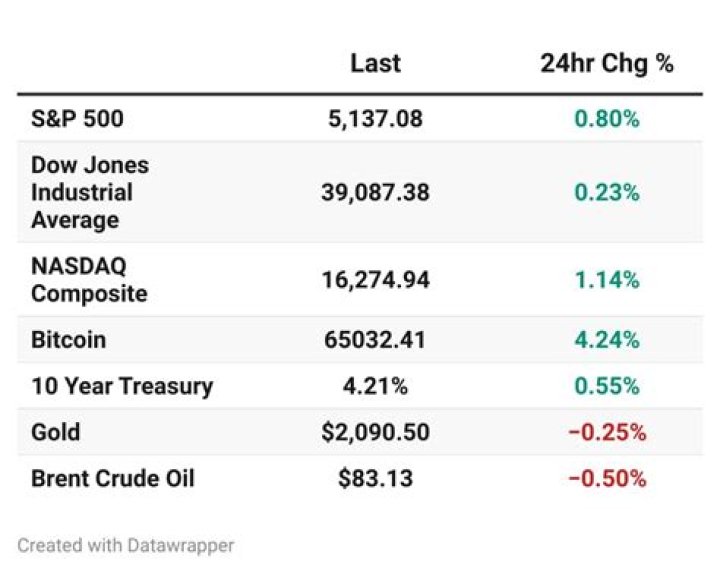Click the Bitcoin price 65032.41
The height and width of the screenshot is (574, 720).
point(375,340)
